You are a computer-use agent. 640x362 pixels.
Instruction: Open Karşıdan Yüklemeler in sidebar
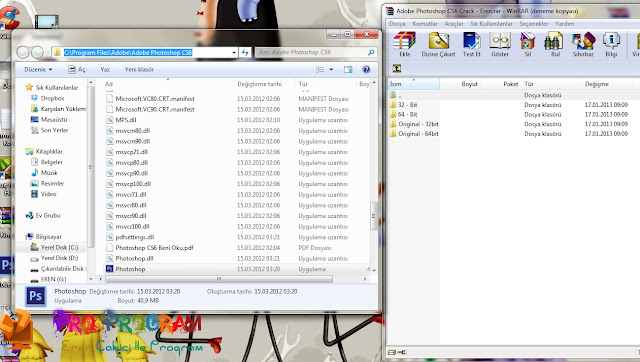point(58,109)
